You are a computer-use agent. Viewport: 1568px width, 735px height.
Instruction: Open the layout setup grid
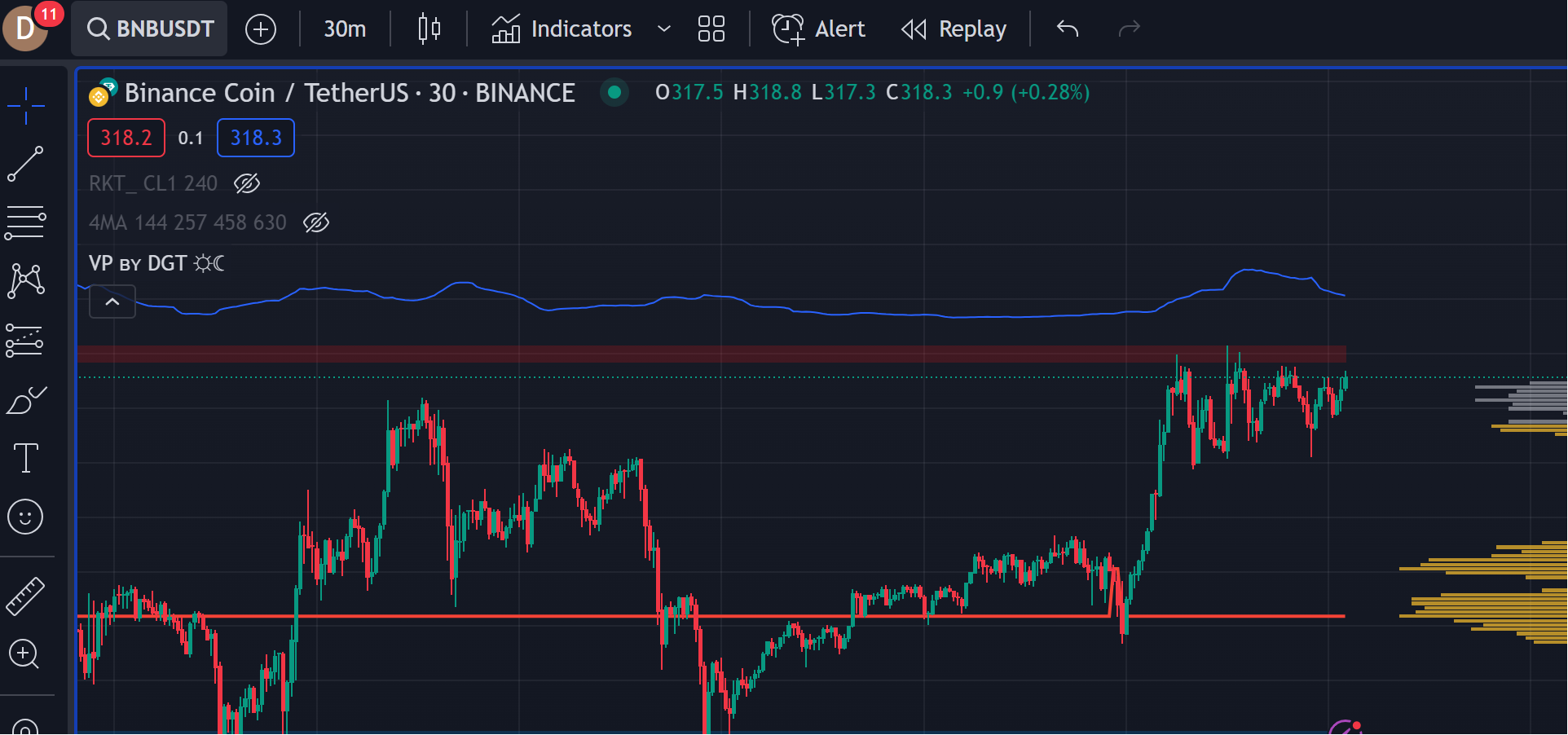click(711, 29)
